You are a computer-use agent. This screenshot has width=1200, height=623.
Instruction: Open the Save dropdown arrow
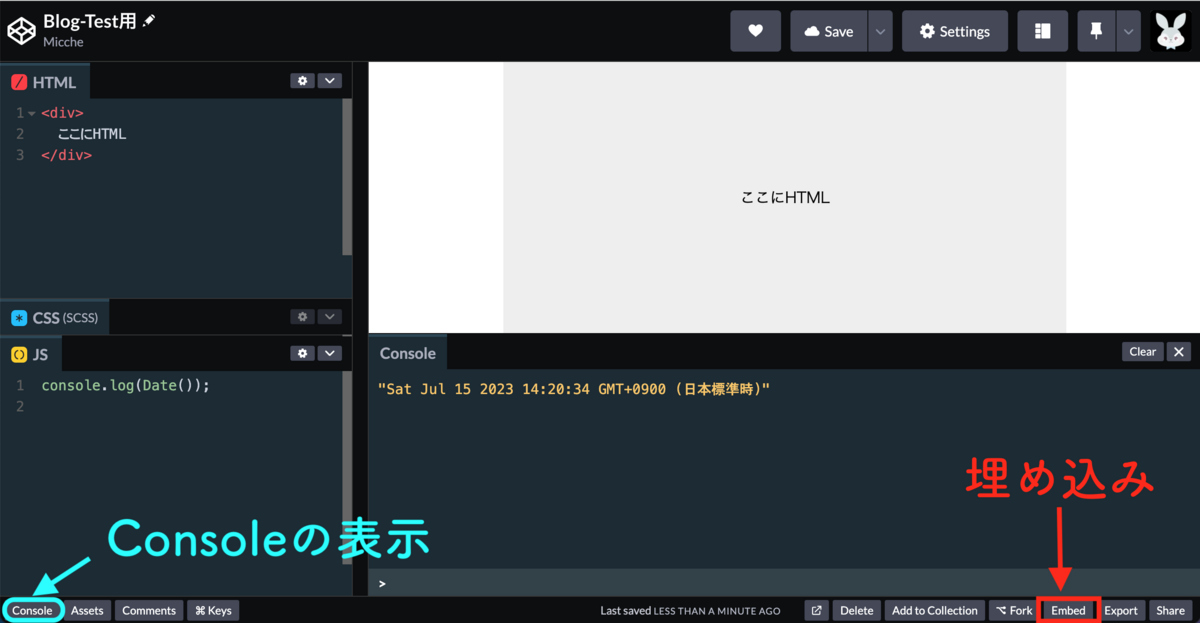[879, 31]
